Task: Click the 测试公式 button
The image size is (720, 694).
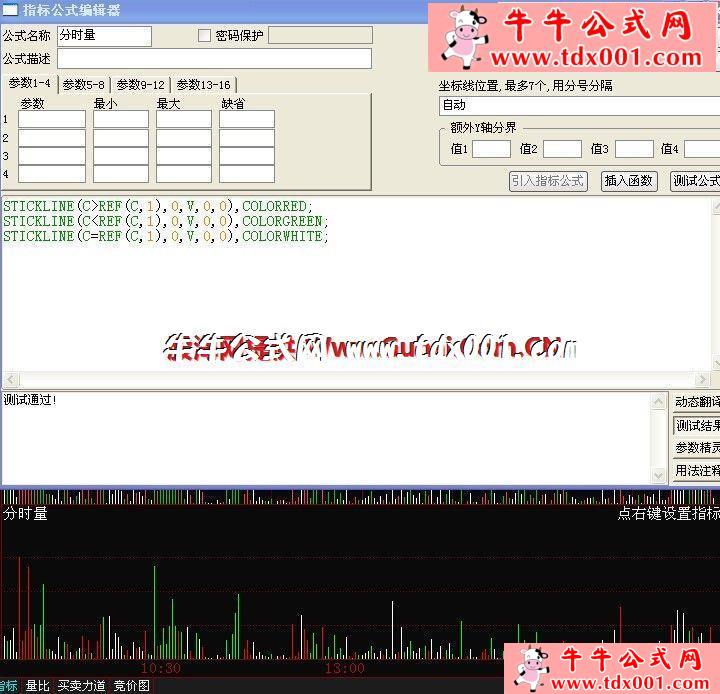Action: [x=695, y=181]
